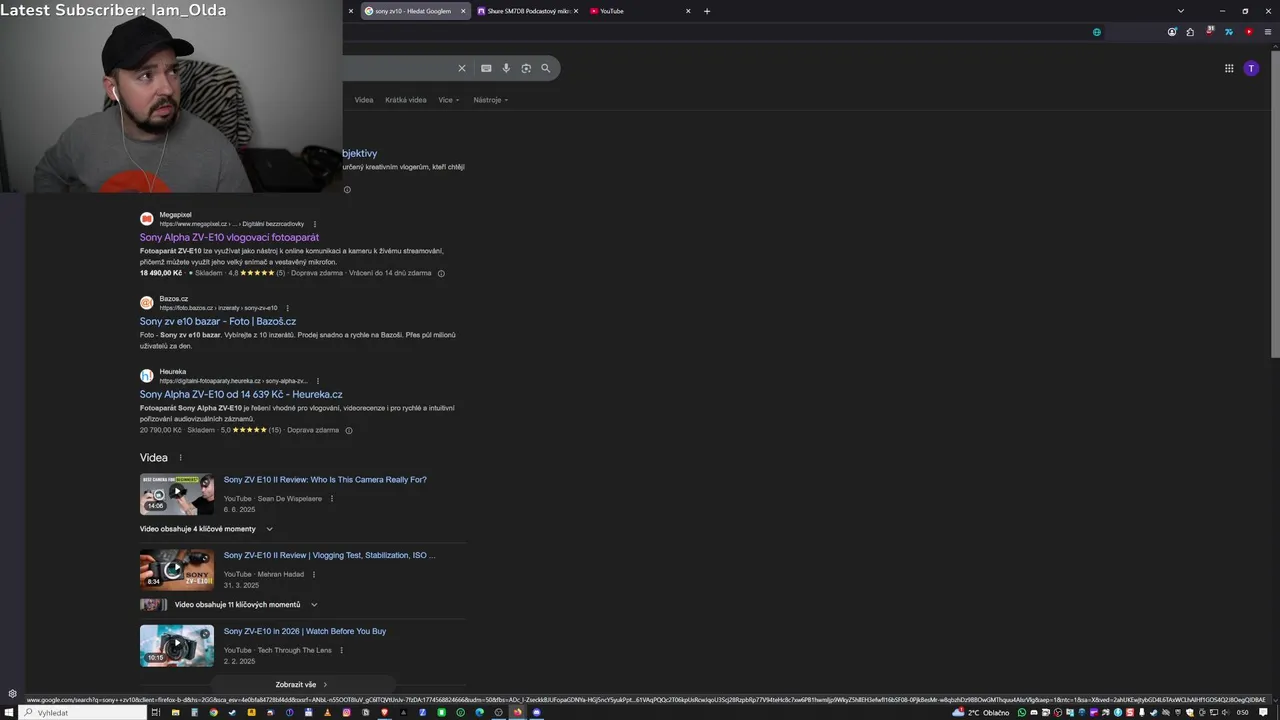Open the Windows Start menu
This screenshot has height=720, width=1280.
9,713
